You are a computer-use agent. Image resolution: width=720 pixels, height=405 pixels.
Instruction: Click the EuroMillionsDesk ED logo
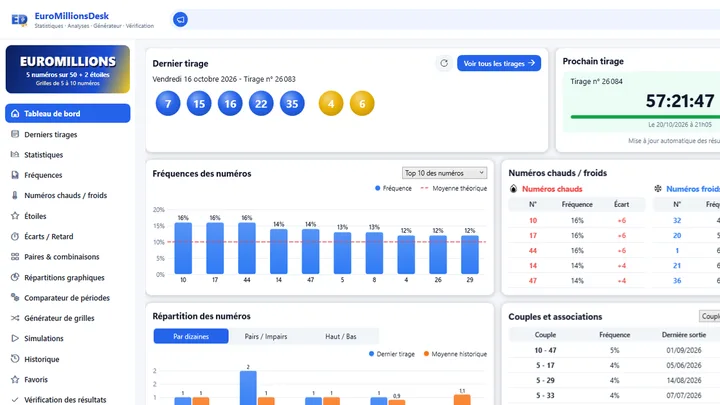coord(19,20)
